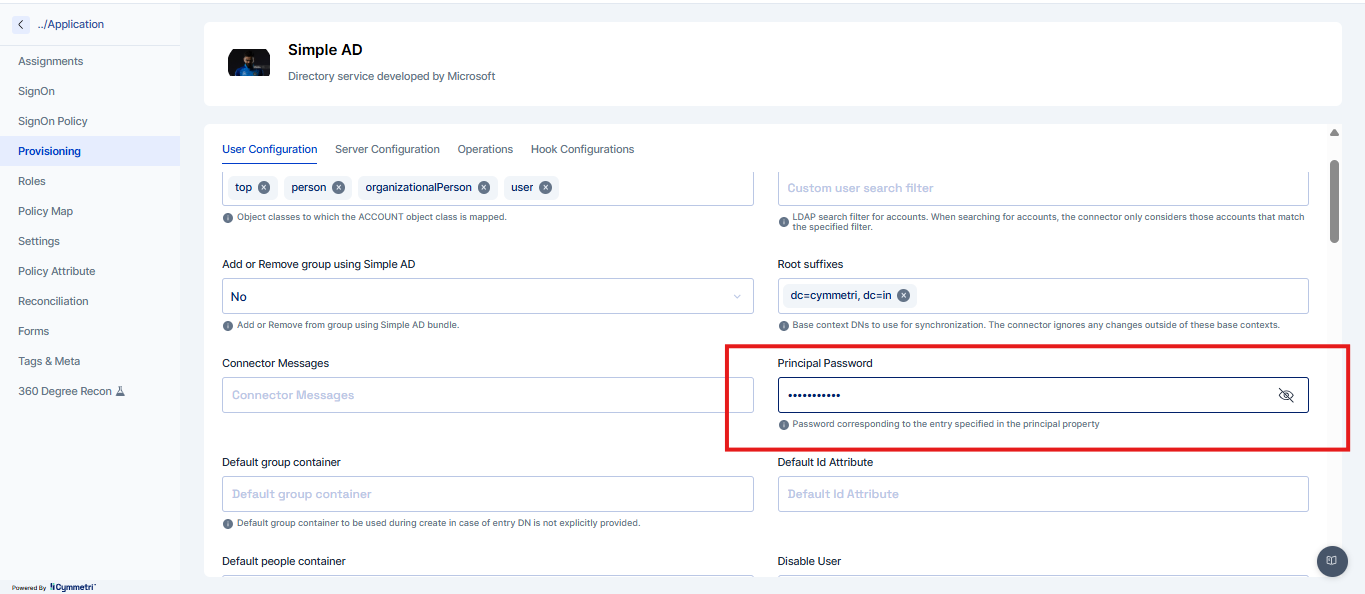
Task: Click info icon under Add or Remove group dropdown
Action: coord(228,326)
